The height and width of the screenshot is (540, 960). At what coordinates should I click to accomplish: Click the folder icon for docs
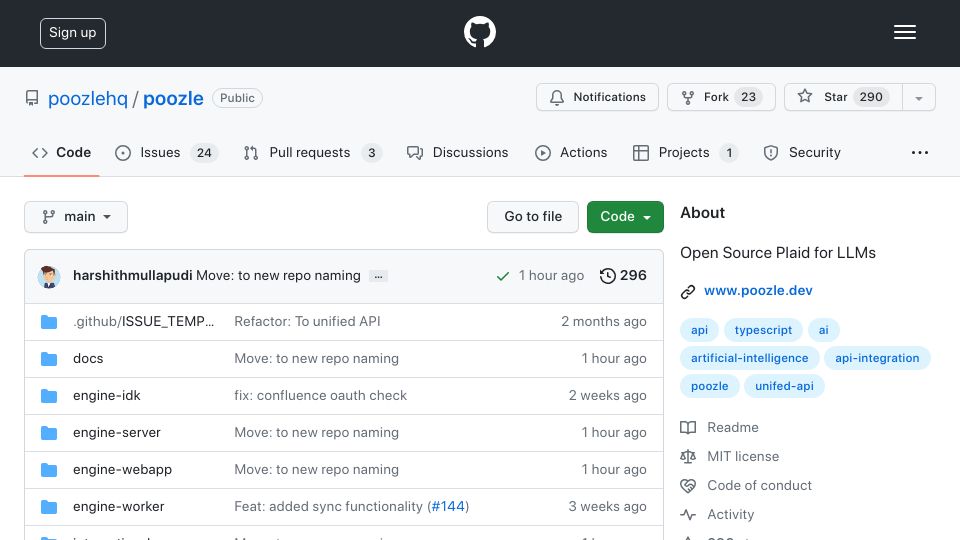tap(49, 359)
